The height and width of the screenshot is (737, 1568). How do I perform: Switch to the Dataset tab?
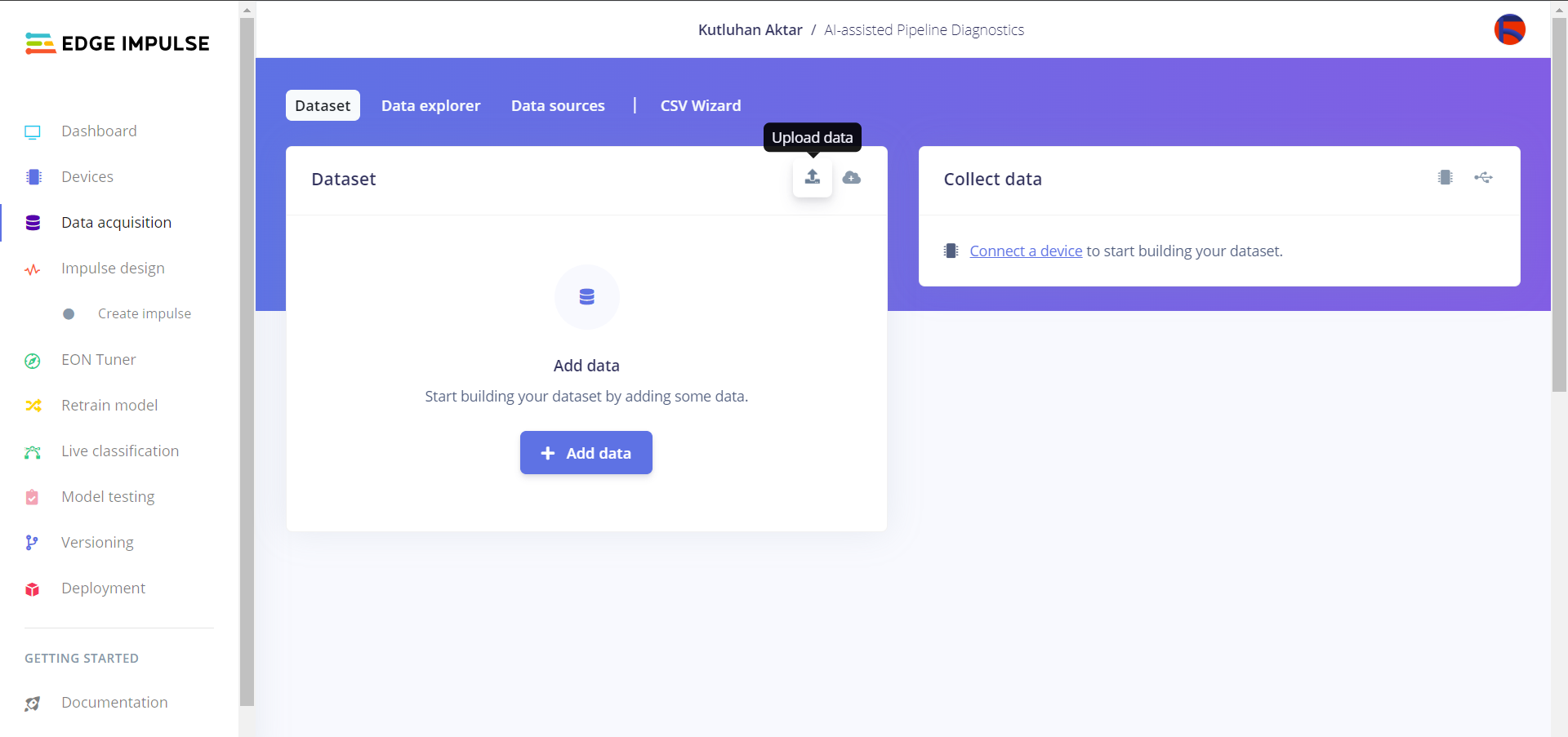323,105
